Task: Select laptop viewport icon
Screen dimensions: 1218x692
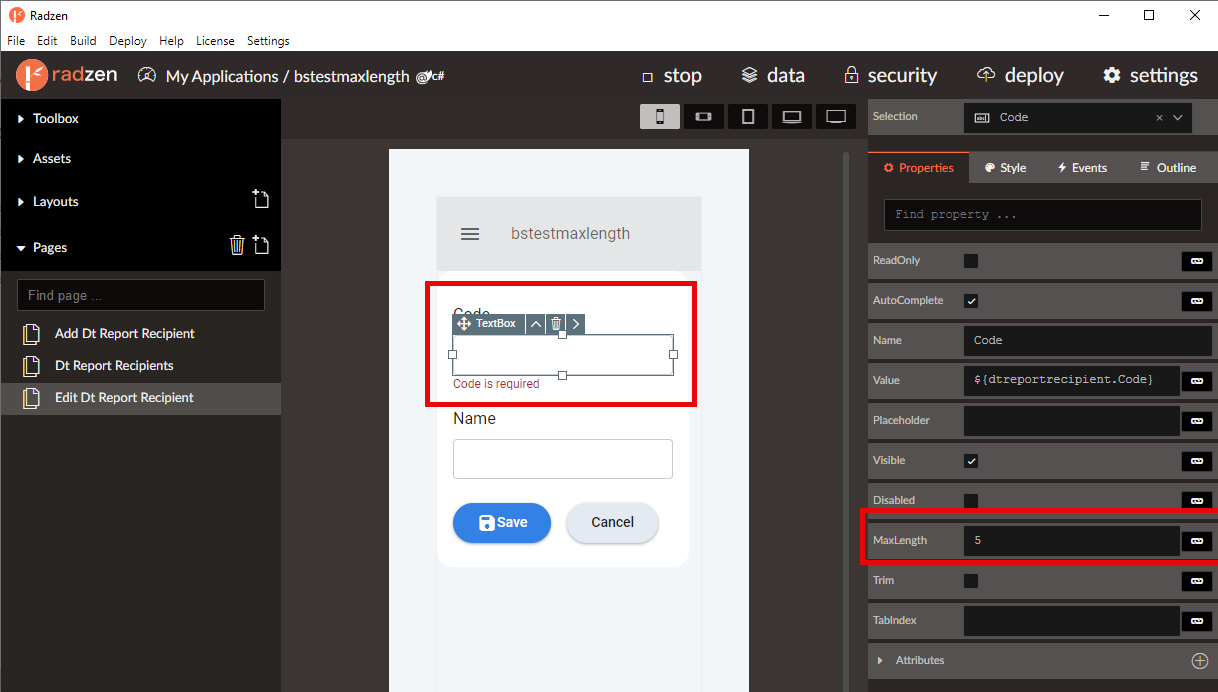Action: (792, 117)
